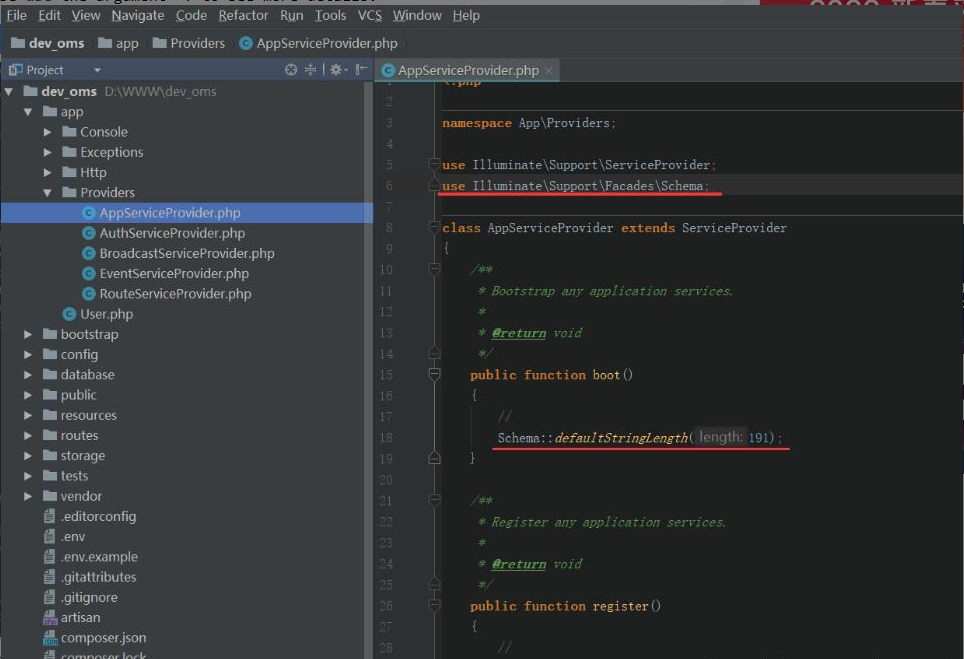Click the Console folder icon

69,132
